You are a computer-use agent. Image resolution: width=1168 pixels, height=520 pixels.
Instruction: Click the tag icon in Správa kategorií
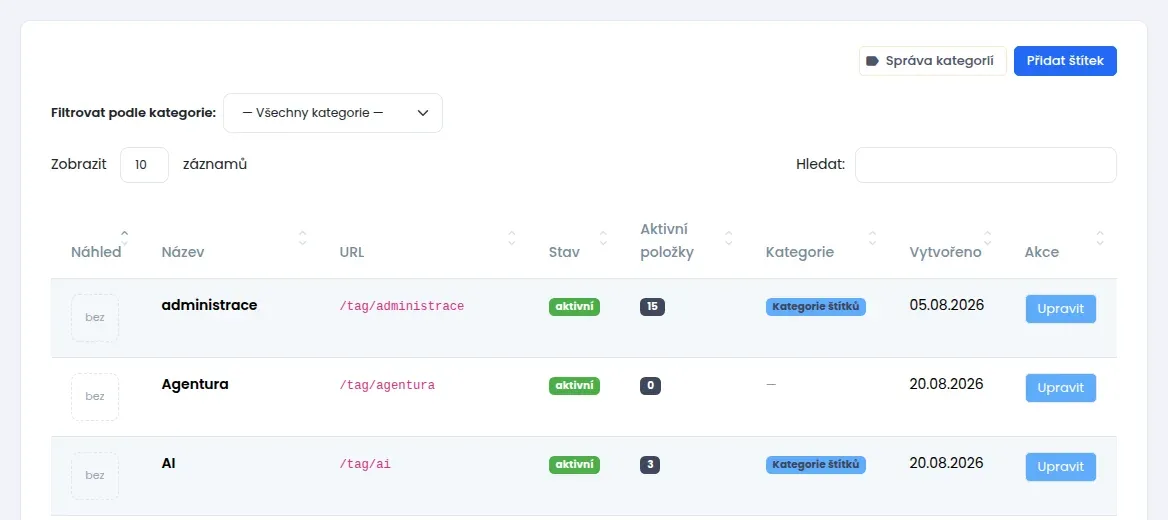coord(872,61)
